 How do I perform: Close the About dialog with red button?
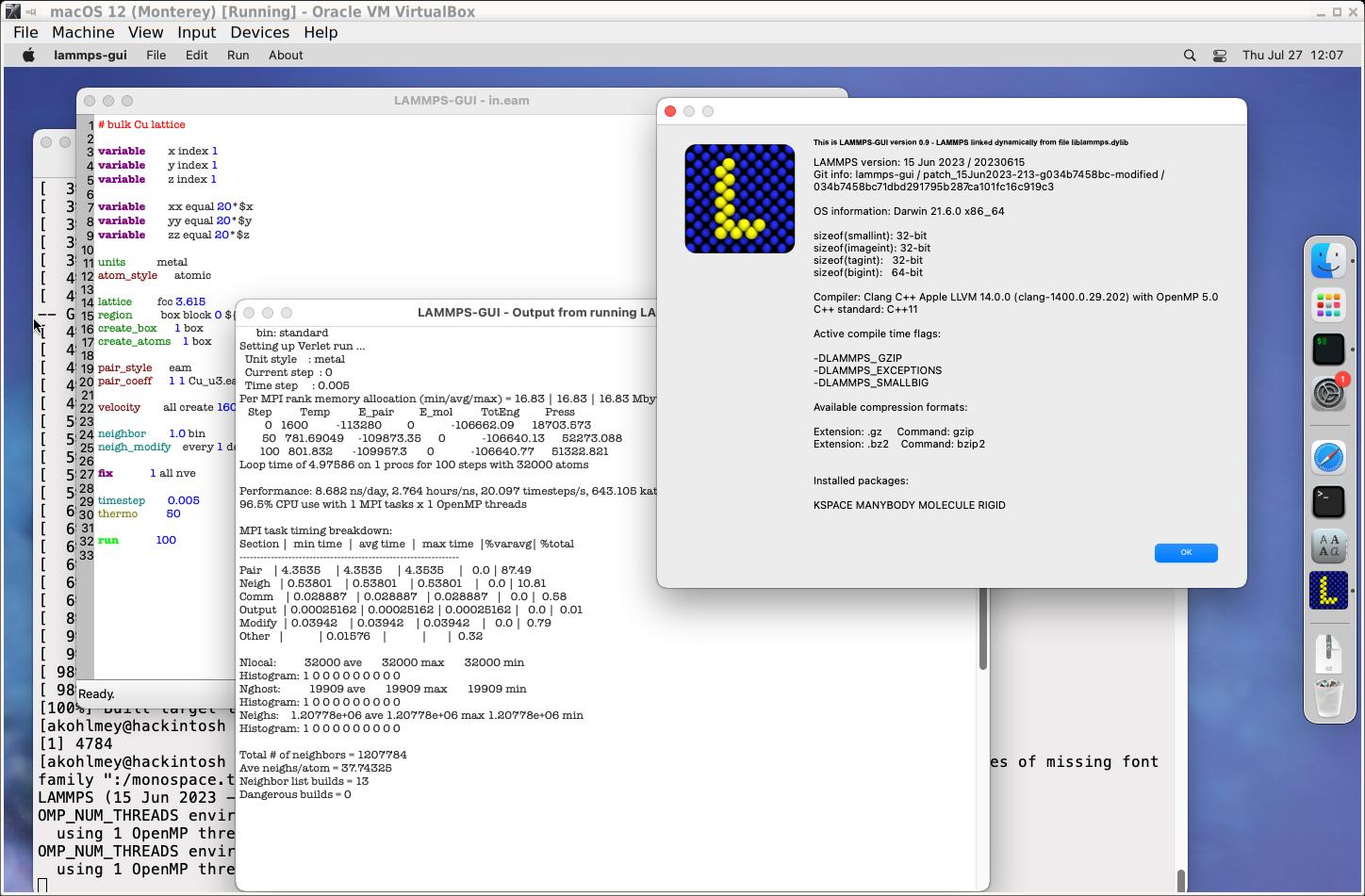[670, 111]
